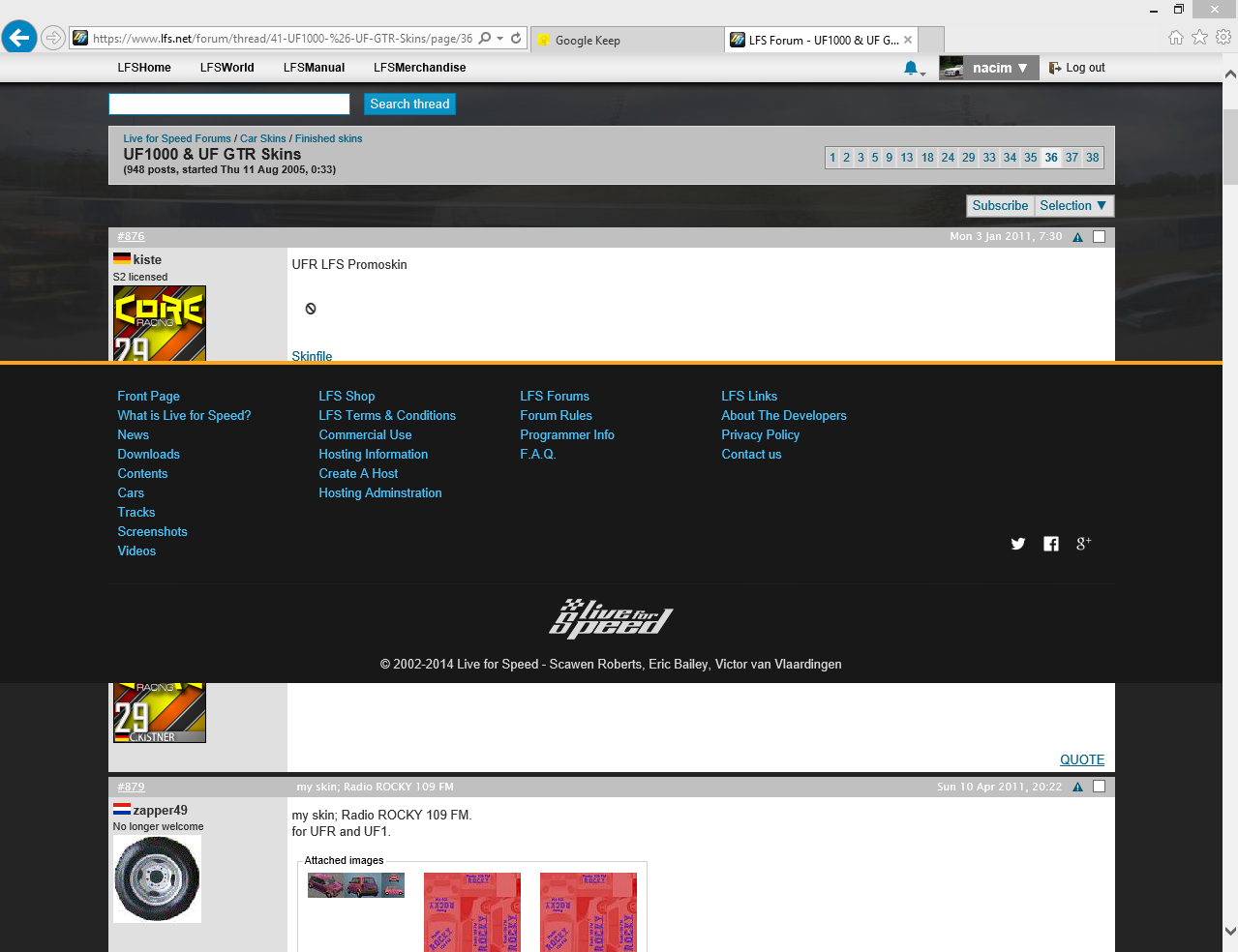Open Car Skins breadcrumb link

point(262,138)
